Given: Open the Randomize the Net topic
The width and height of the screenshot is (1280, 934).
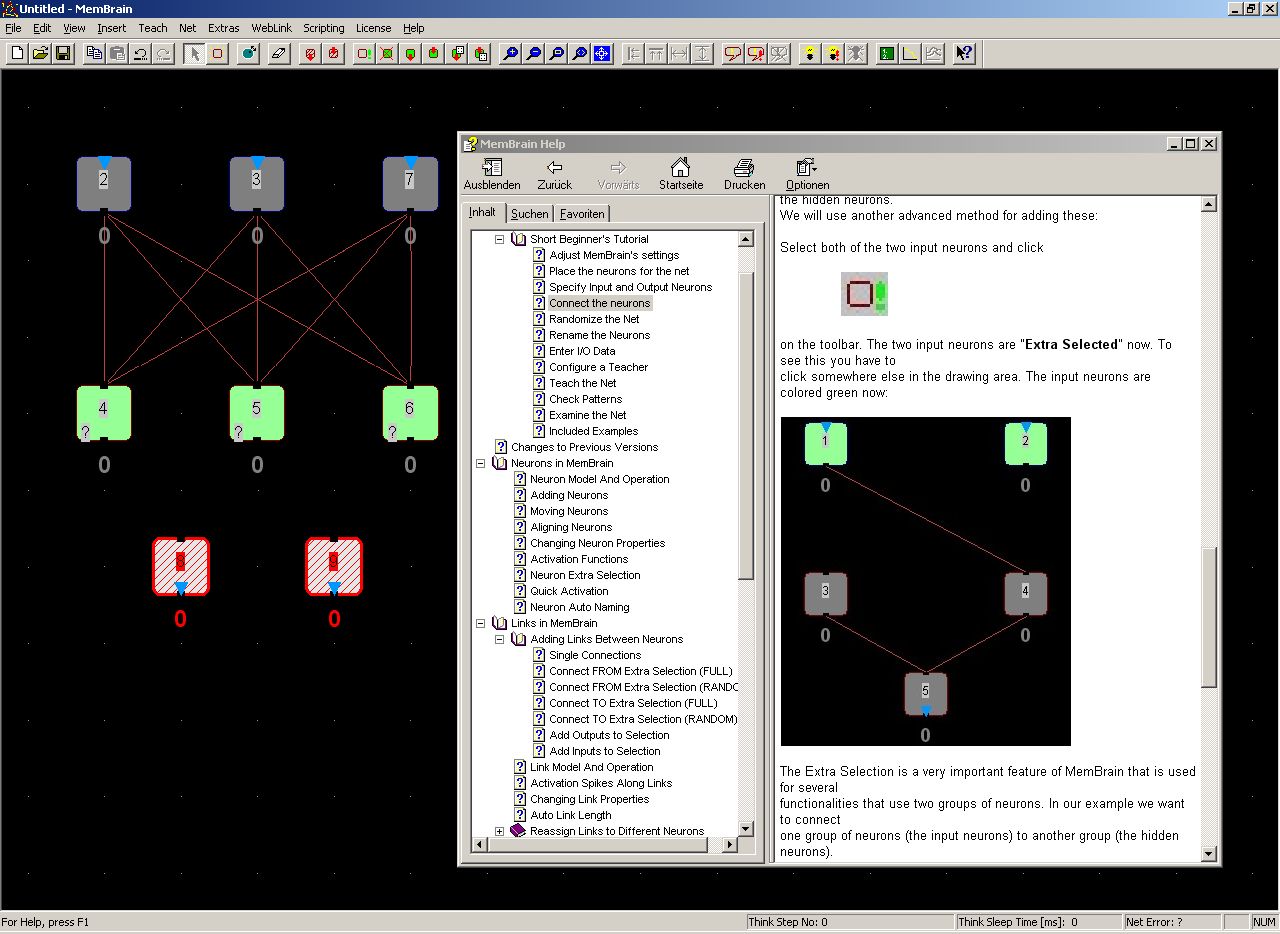Looking at the screenshot, I should 594,320.
